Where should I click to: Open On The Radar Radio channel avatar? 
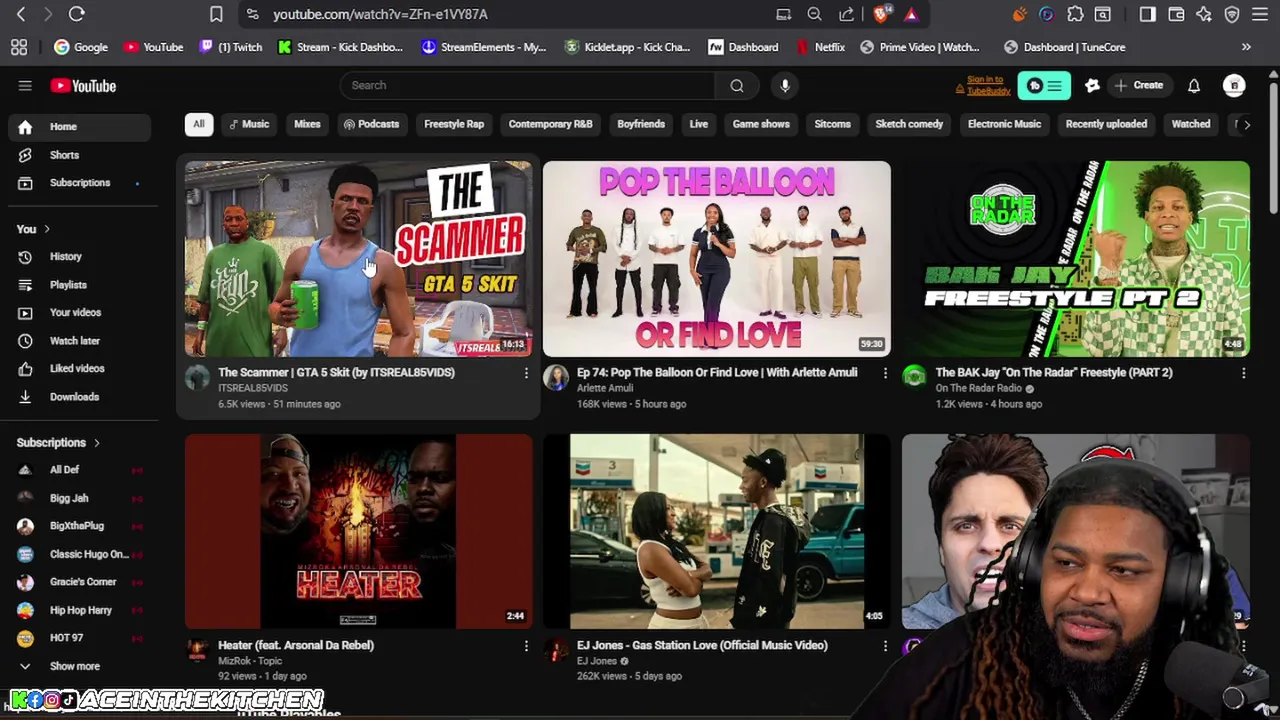coord(914,377)
